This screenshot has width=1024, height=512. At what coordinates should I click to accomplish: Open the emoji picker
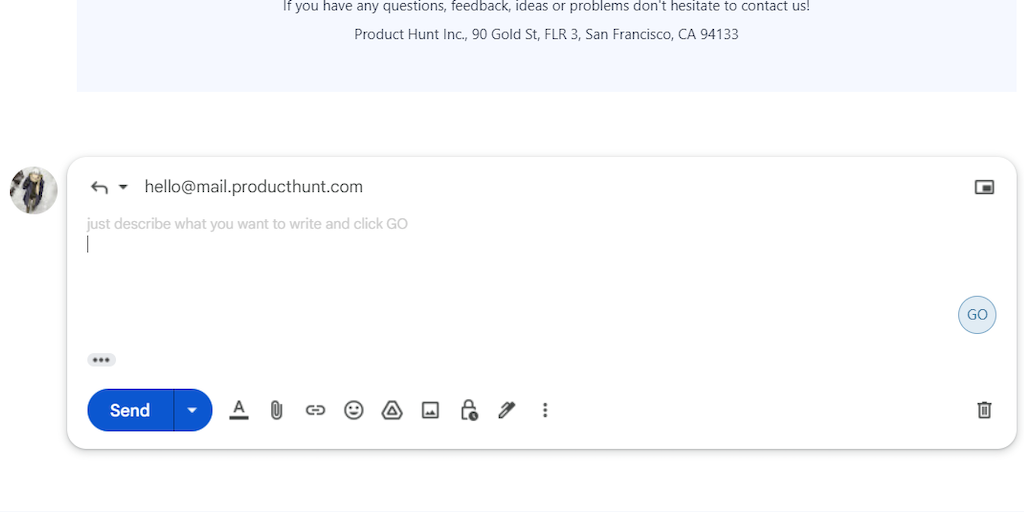pyautogui.click(x=354, y=410)
